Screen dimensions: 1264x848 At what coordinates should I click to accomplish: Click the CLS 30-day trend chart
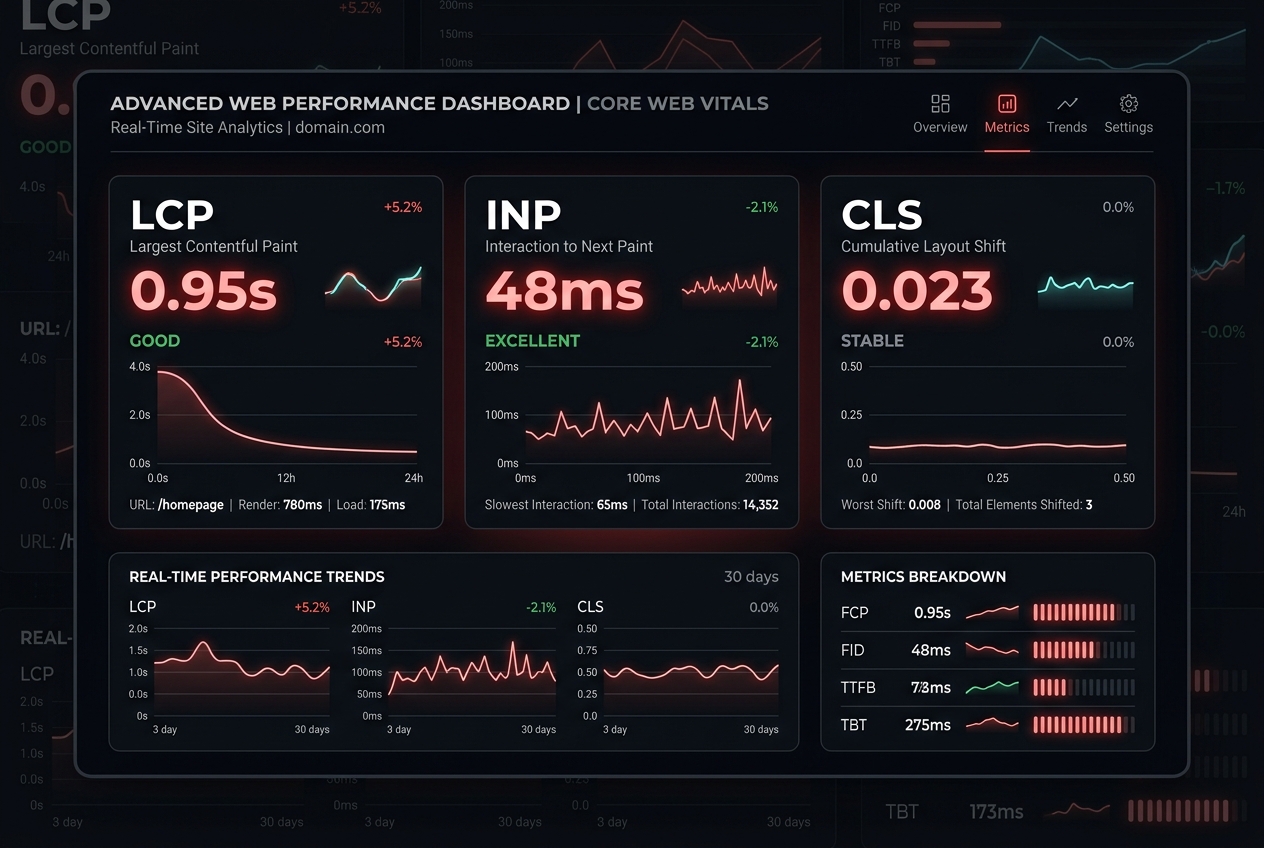click(691, 673)
